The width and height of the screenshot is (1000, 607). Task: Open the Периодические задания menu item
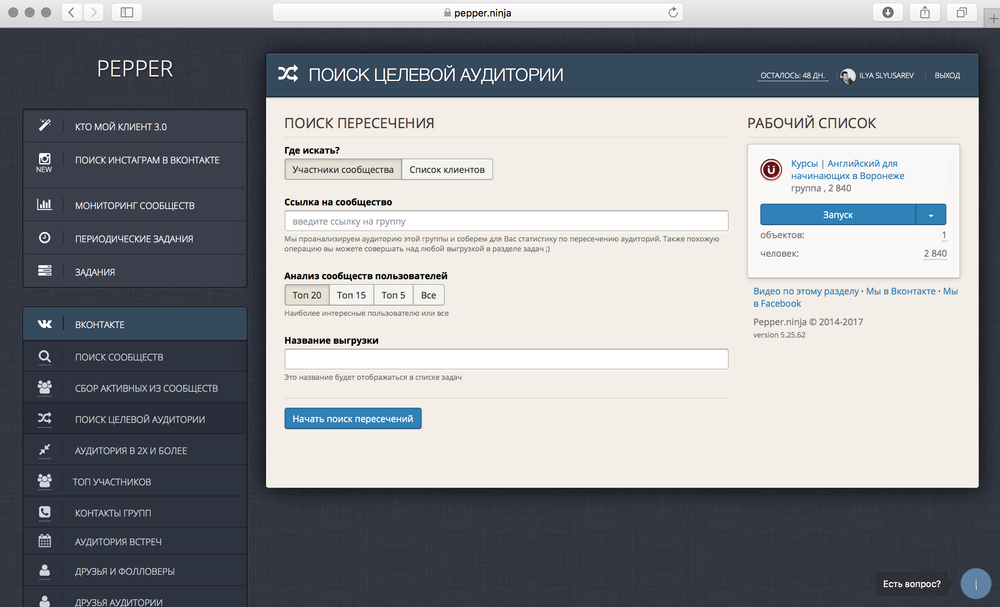(x=135, y=238)
